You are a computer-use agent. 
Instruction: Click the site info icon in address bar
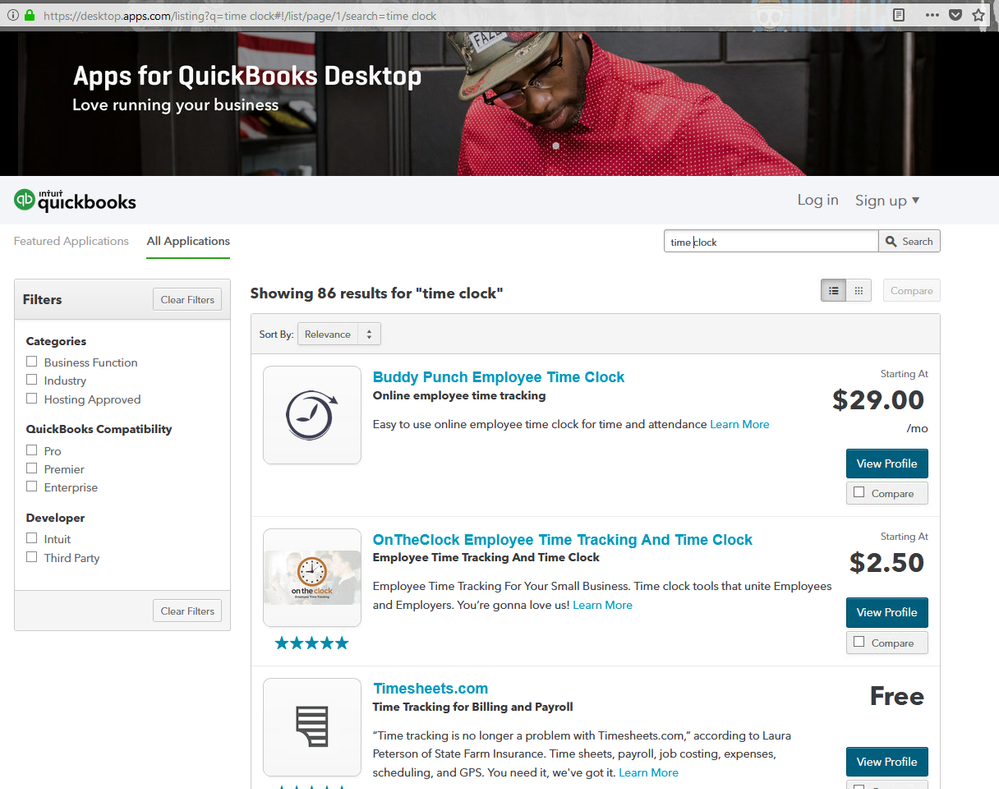tap(13, 15)
